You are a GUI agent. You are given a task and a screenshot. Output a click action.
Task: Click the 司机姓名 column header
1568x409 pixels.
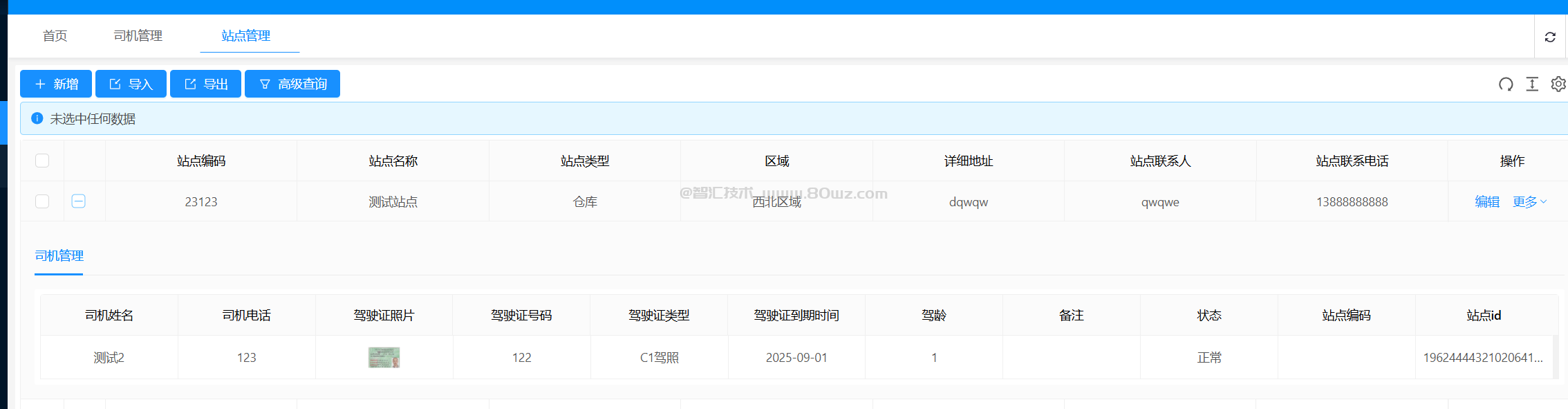coord(109,316)
